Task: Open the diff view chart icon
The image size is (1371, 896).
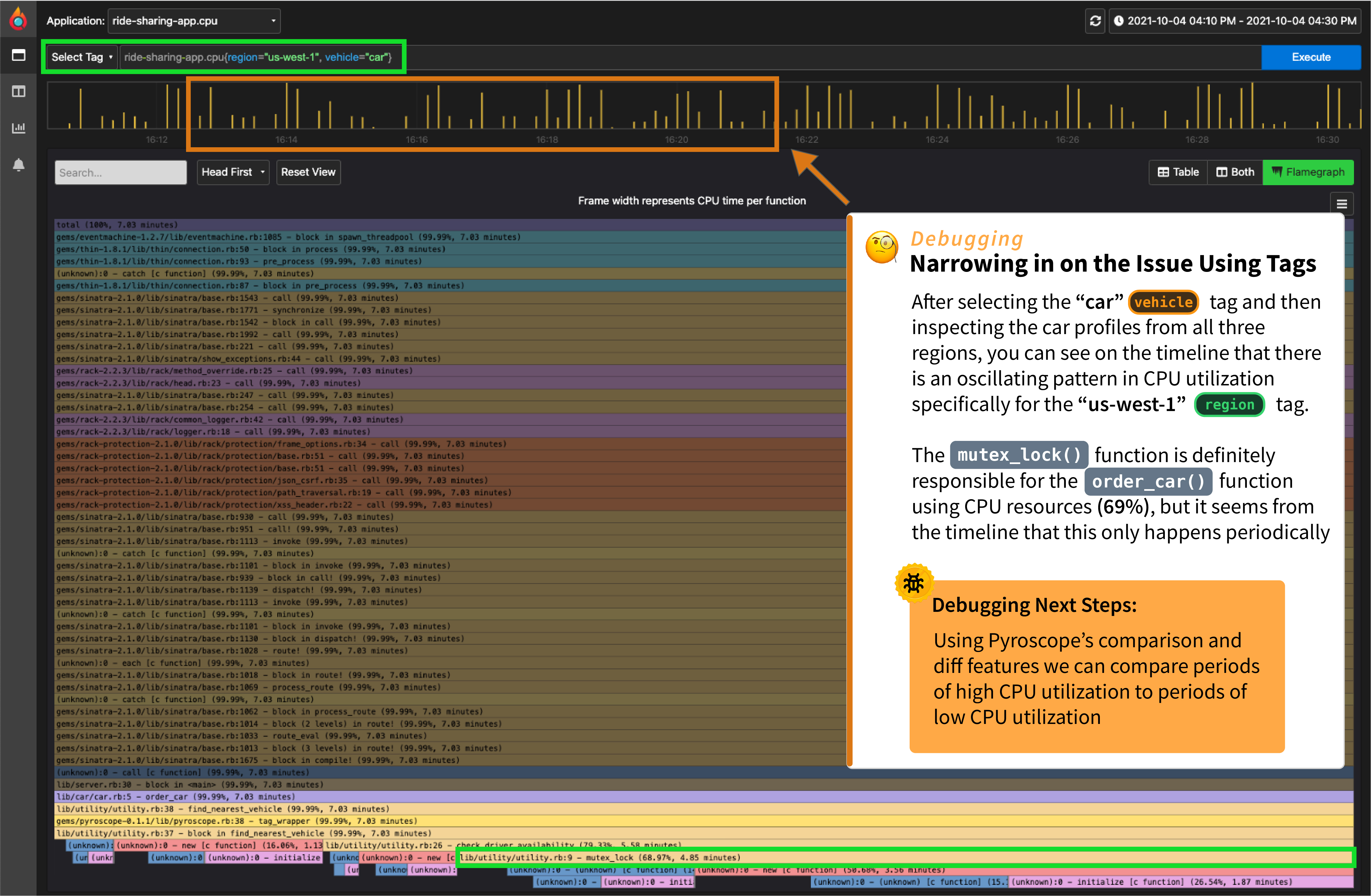Action: [18, 128]
